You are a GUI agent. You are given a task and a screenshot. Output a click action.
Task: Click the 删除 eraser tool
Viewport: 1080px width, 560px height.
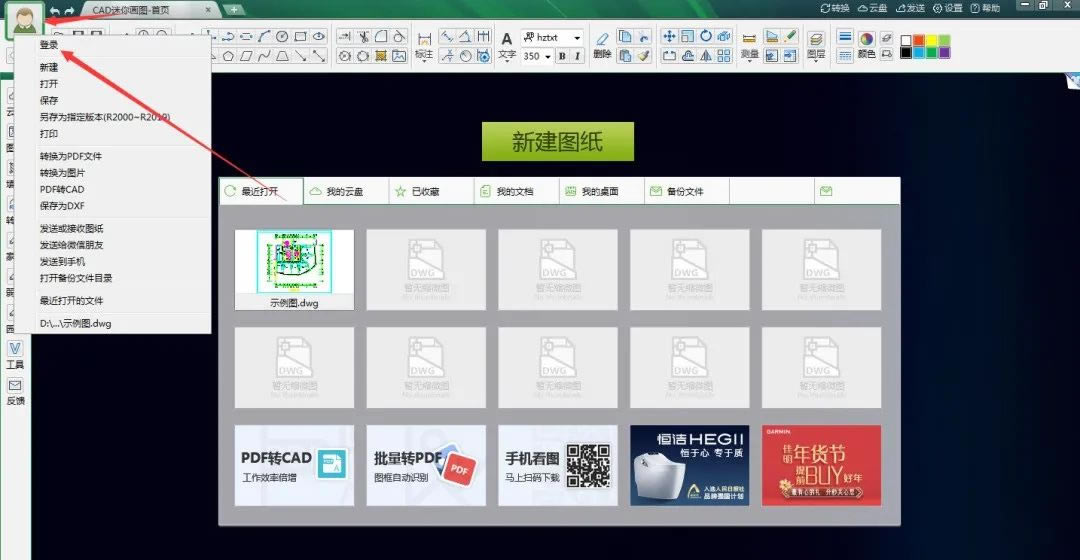[x=602, y=46]
